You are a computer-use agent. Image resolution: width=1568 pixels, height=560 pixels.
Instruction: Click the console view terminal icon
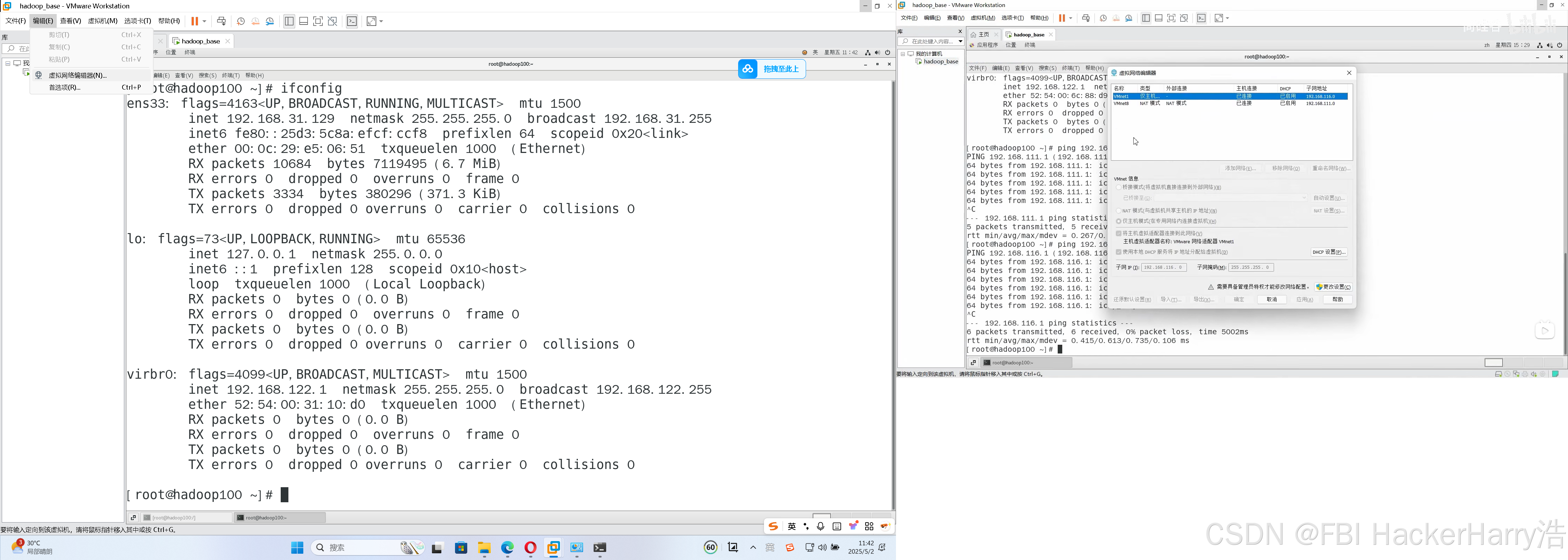(352, 21)
